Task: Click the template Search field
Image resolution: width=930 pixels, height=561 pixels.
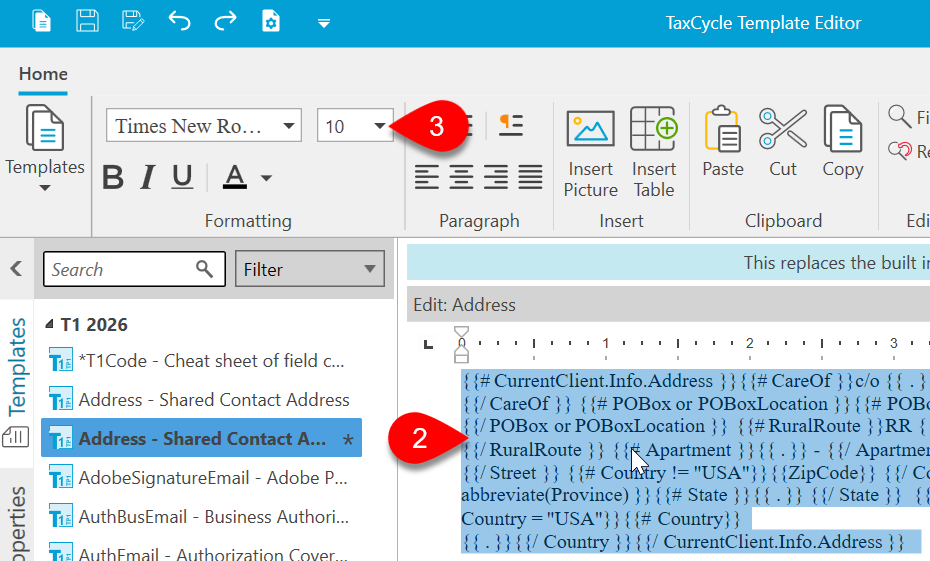Action: coord(134,269)
